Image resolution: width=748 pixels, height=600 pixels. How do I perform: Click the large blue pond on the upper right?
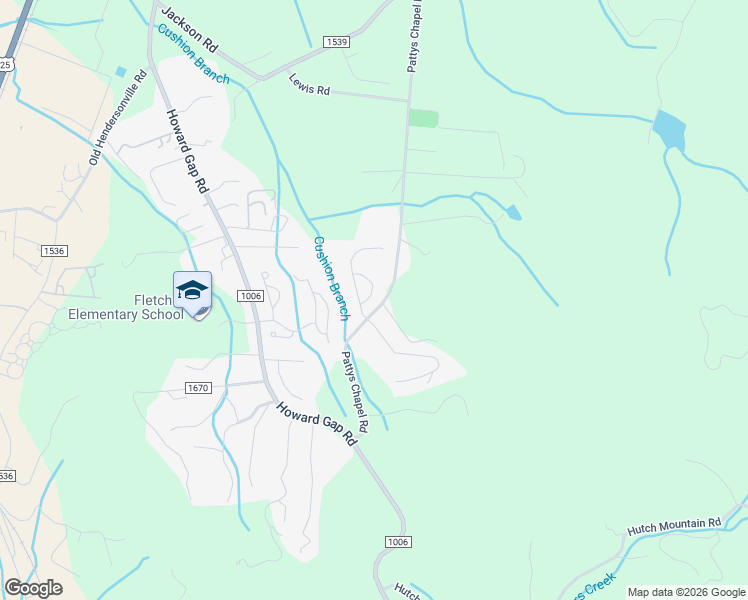click(x=669, y=130)
